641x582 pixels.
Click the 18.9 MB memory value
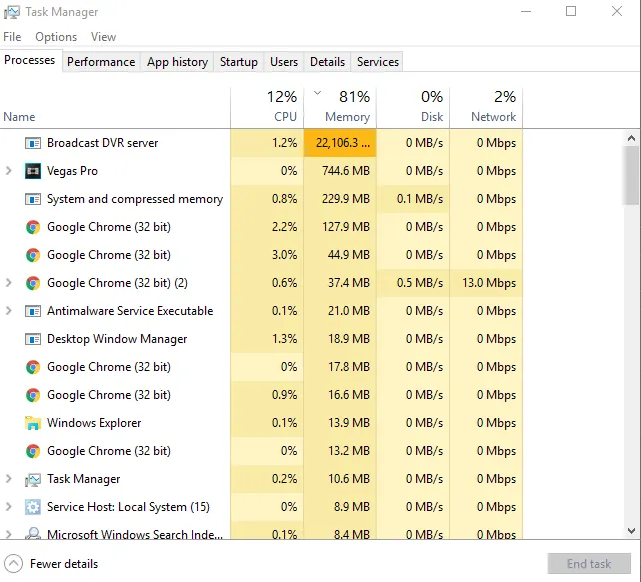pos(349,339)
